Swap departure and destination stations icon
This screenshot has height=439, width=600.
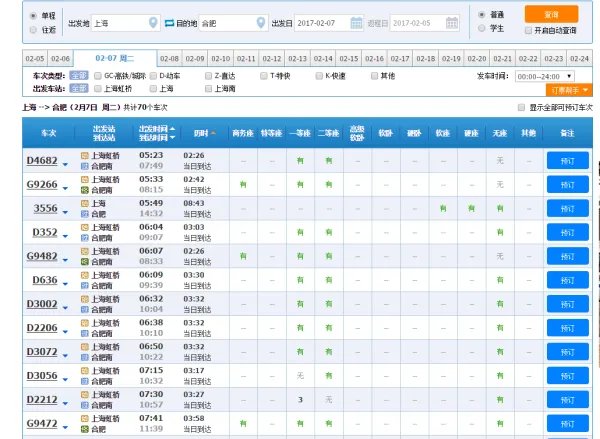170,23
